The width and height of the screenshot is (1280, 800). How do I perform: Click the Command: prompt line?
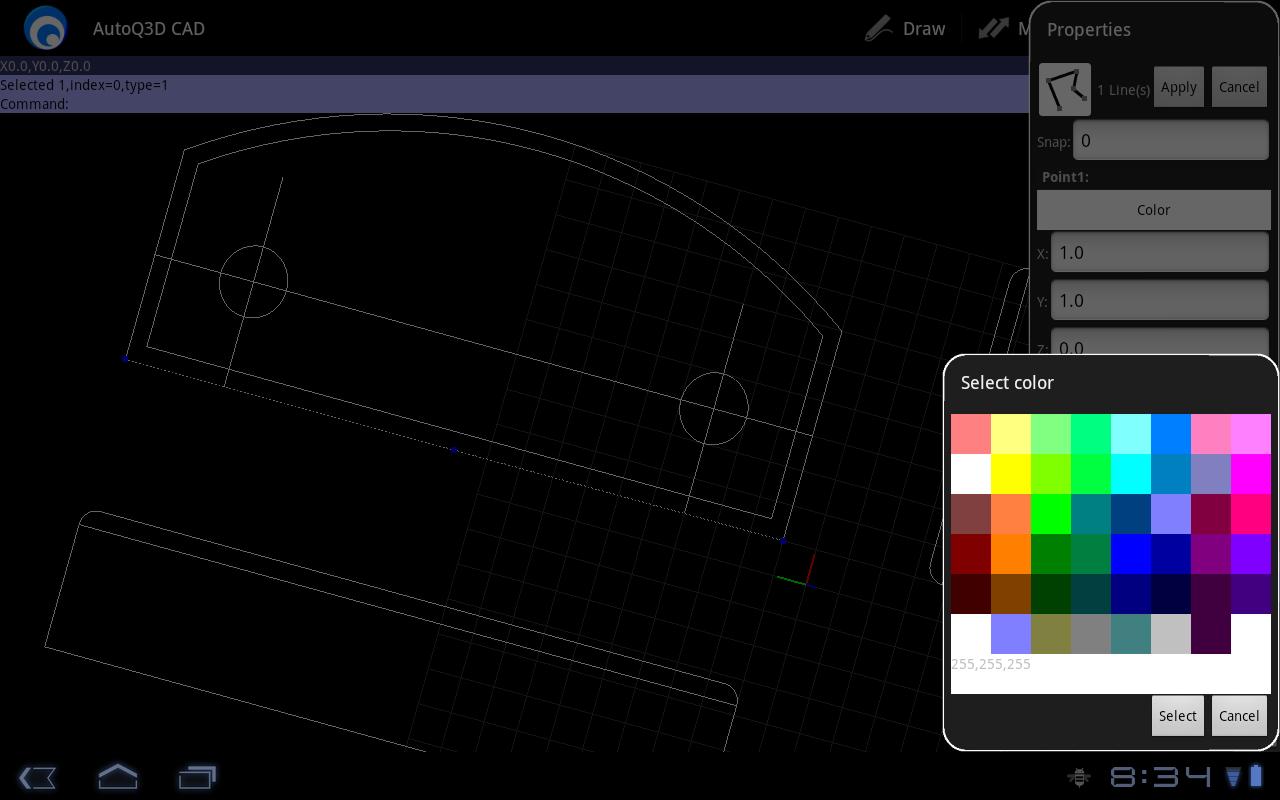click(35, 104)
